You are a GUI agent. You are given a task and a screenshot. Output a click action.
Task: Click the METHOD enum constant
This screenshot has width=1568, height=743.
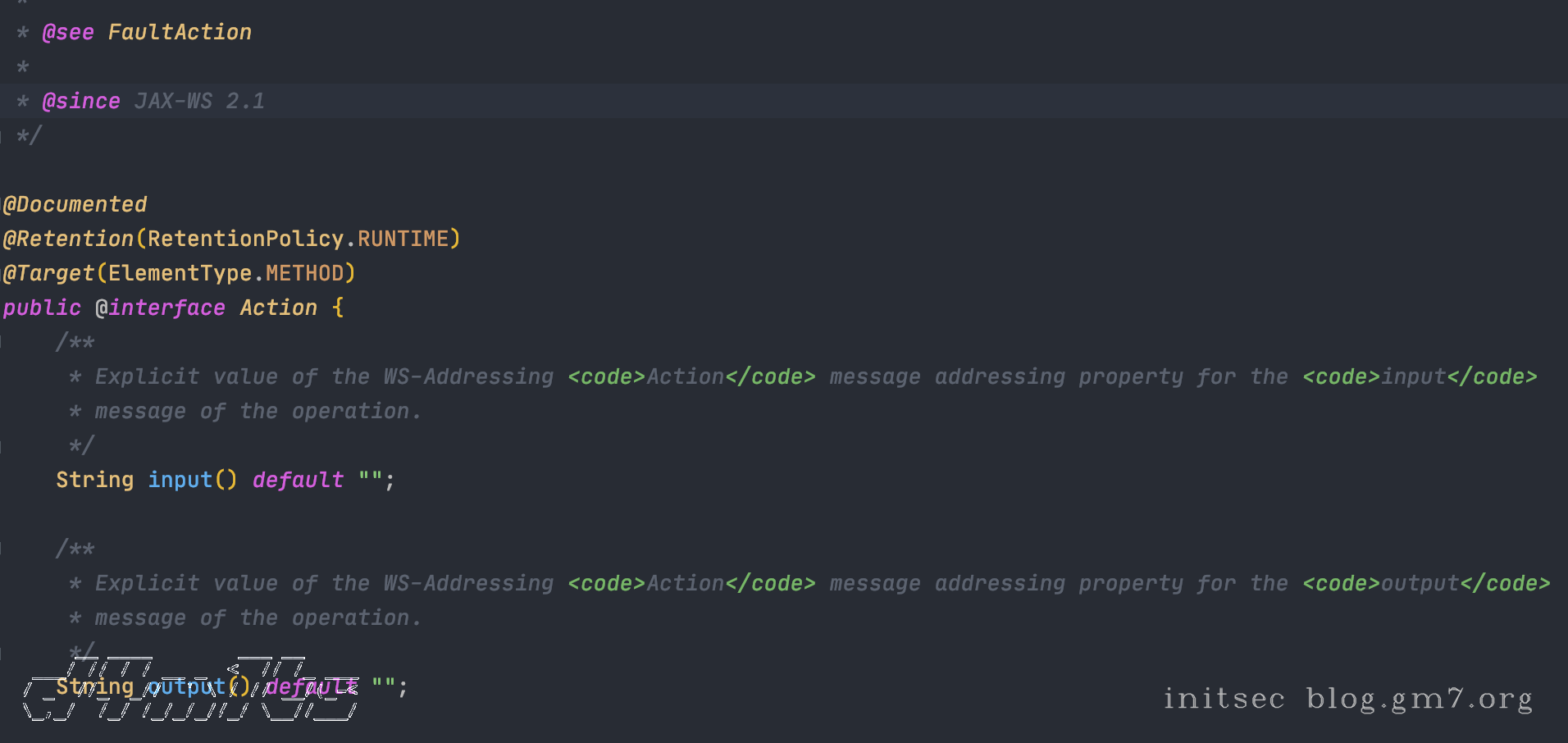pyautogui.click(x=304, y=273)
